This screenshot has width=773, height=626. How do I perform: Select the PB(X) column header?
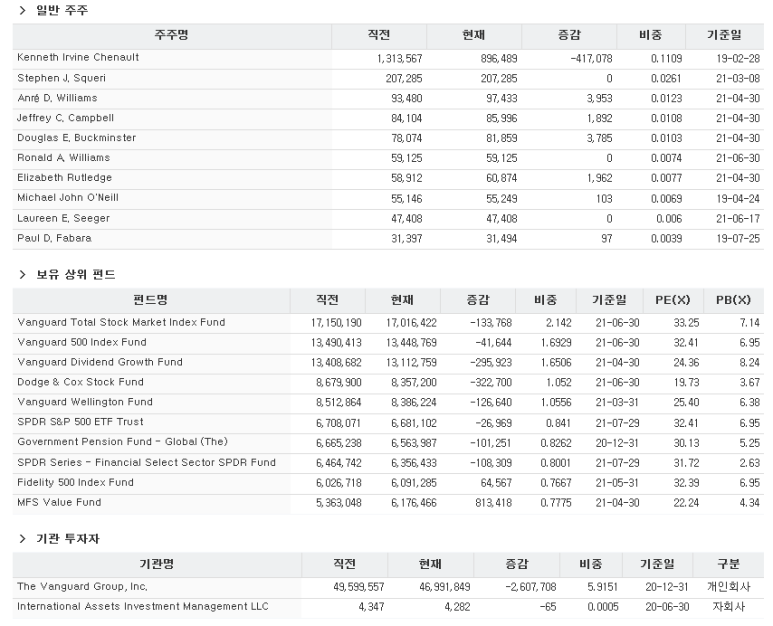(733, 300)
